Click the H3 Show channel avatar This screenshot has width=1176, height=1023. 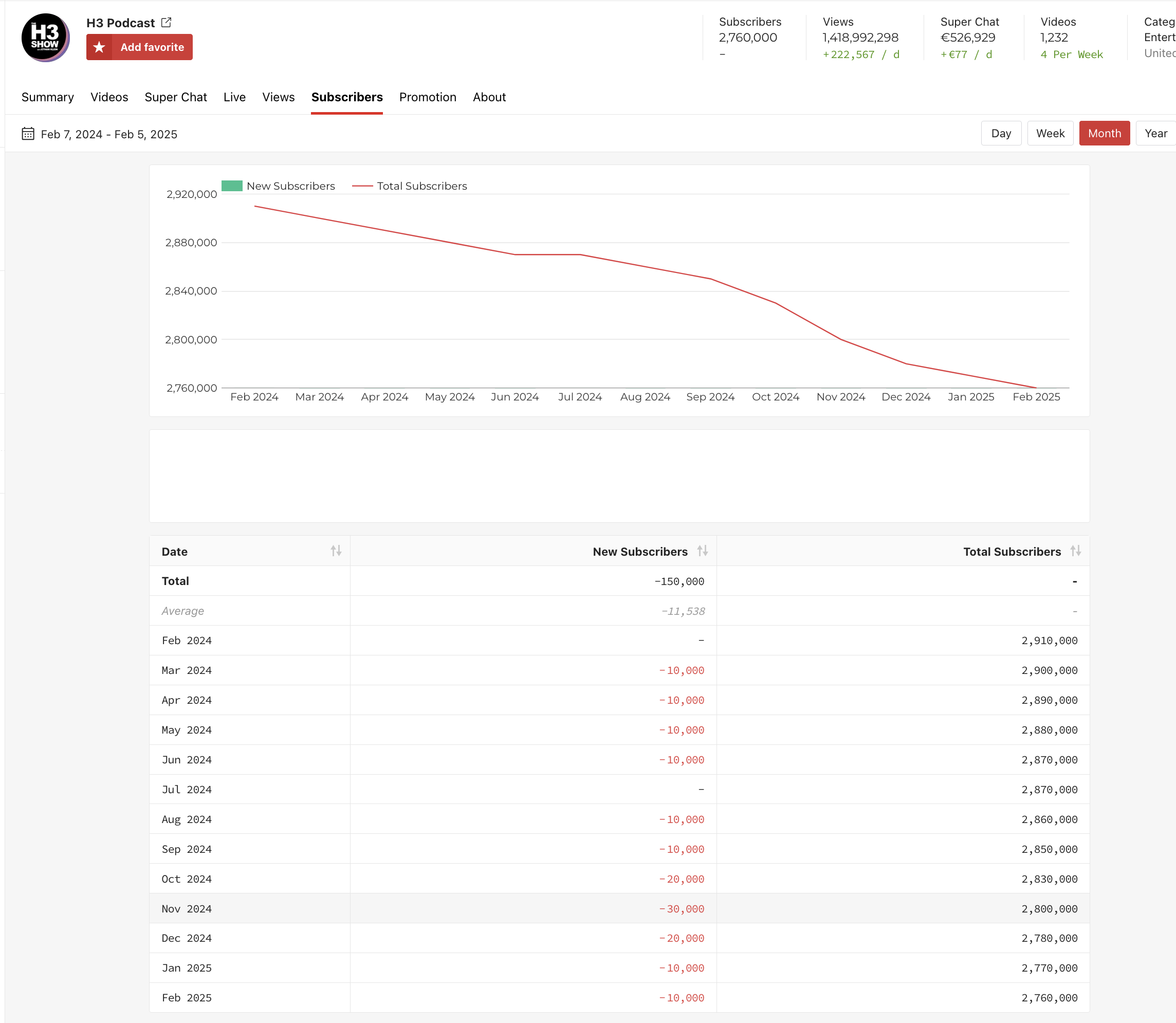click(45, 38)
